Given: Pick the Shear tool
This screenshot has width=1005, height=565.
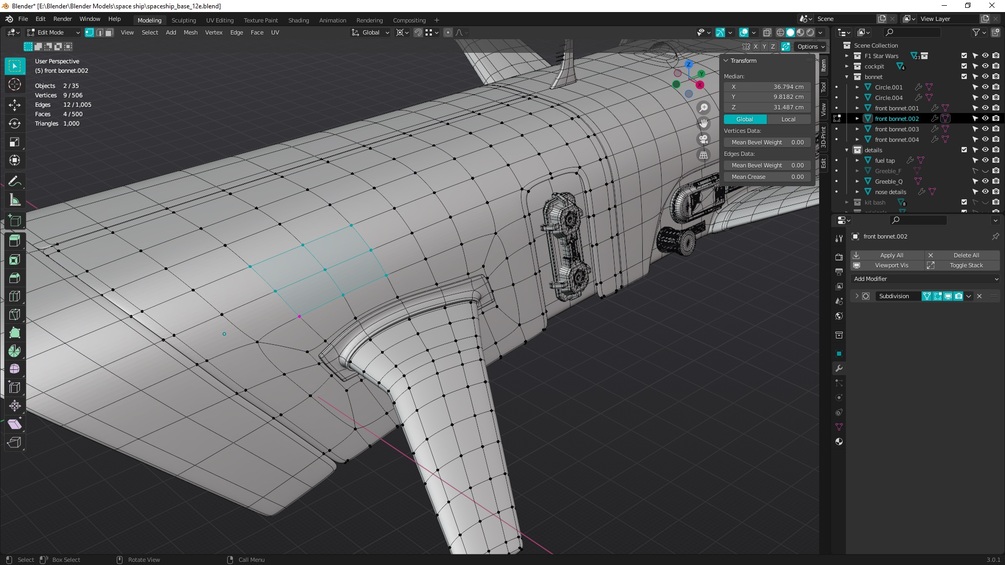Looking at the screenshot, I should [x=15, y=424].
